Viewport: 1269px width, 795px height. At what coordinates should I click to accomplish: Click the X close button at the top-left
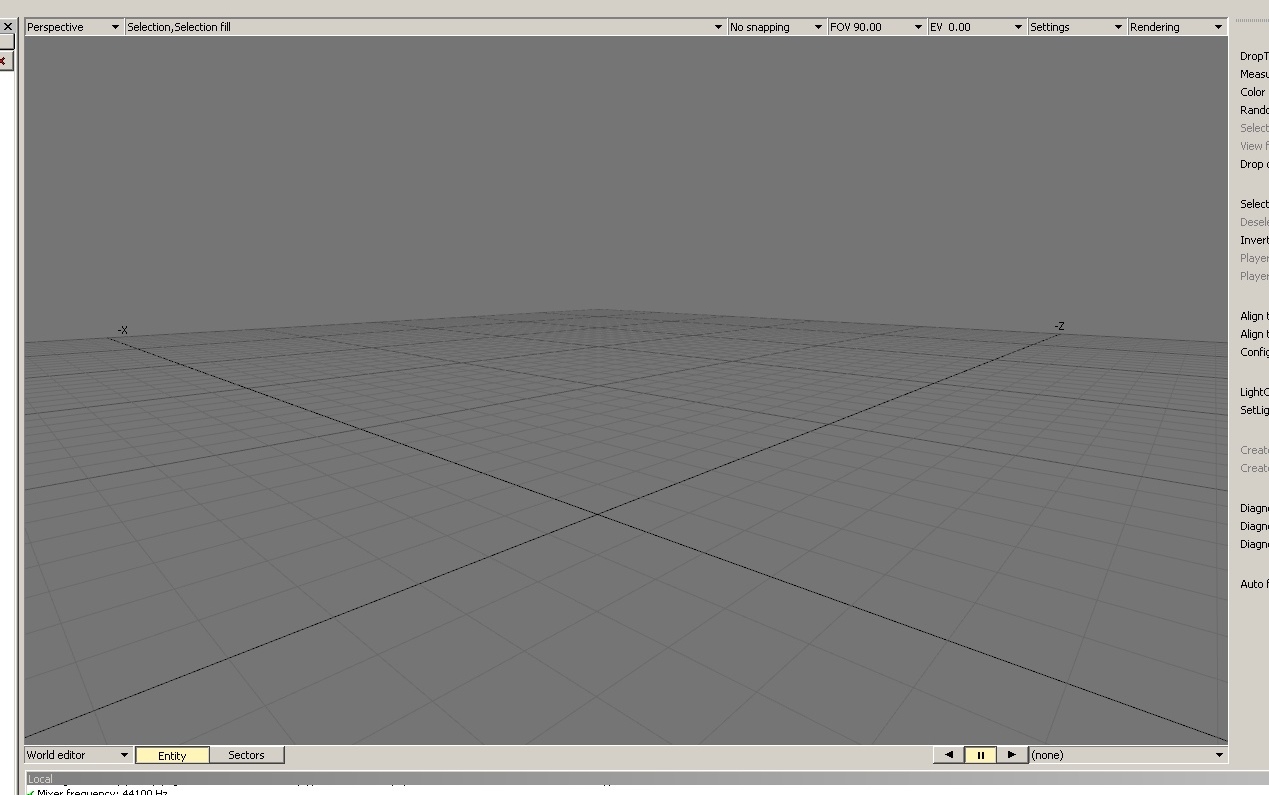(7, 27)
